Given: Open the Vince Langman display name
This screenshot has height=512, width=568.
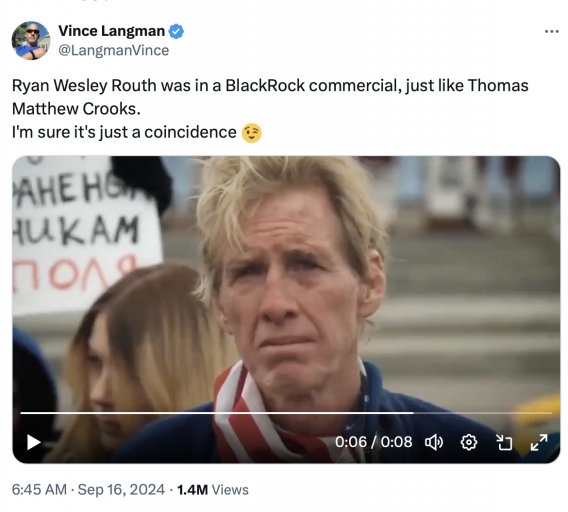Looking at the screenshot, I should [x=112, y=31].
